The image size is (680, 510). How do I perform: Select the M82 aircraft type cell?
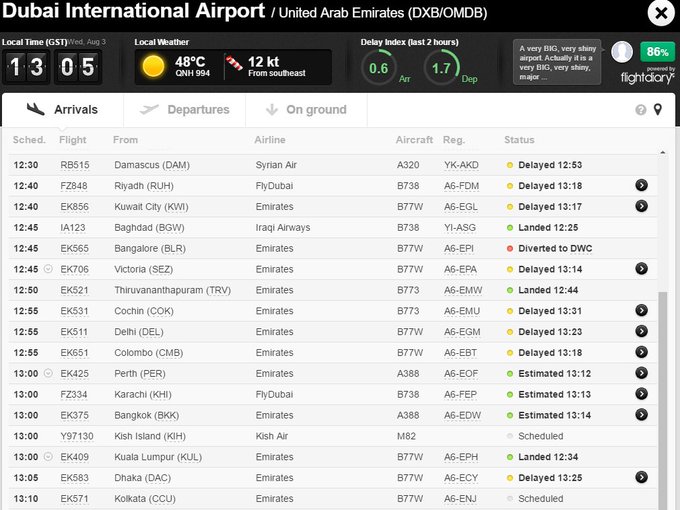pos(406,436)
